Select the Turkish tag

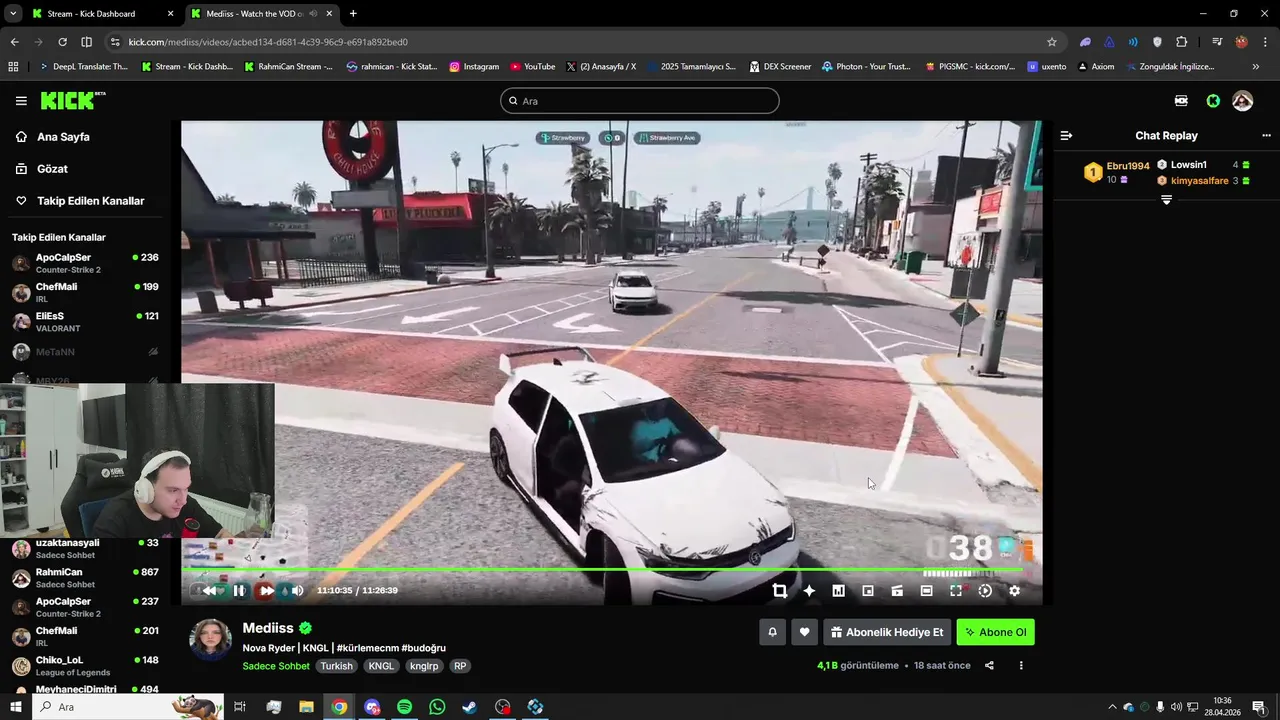coord(336,666)
